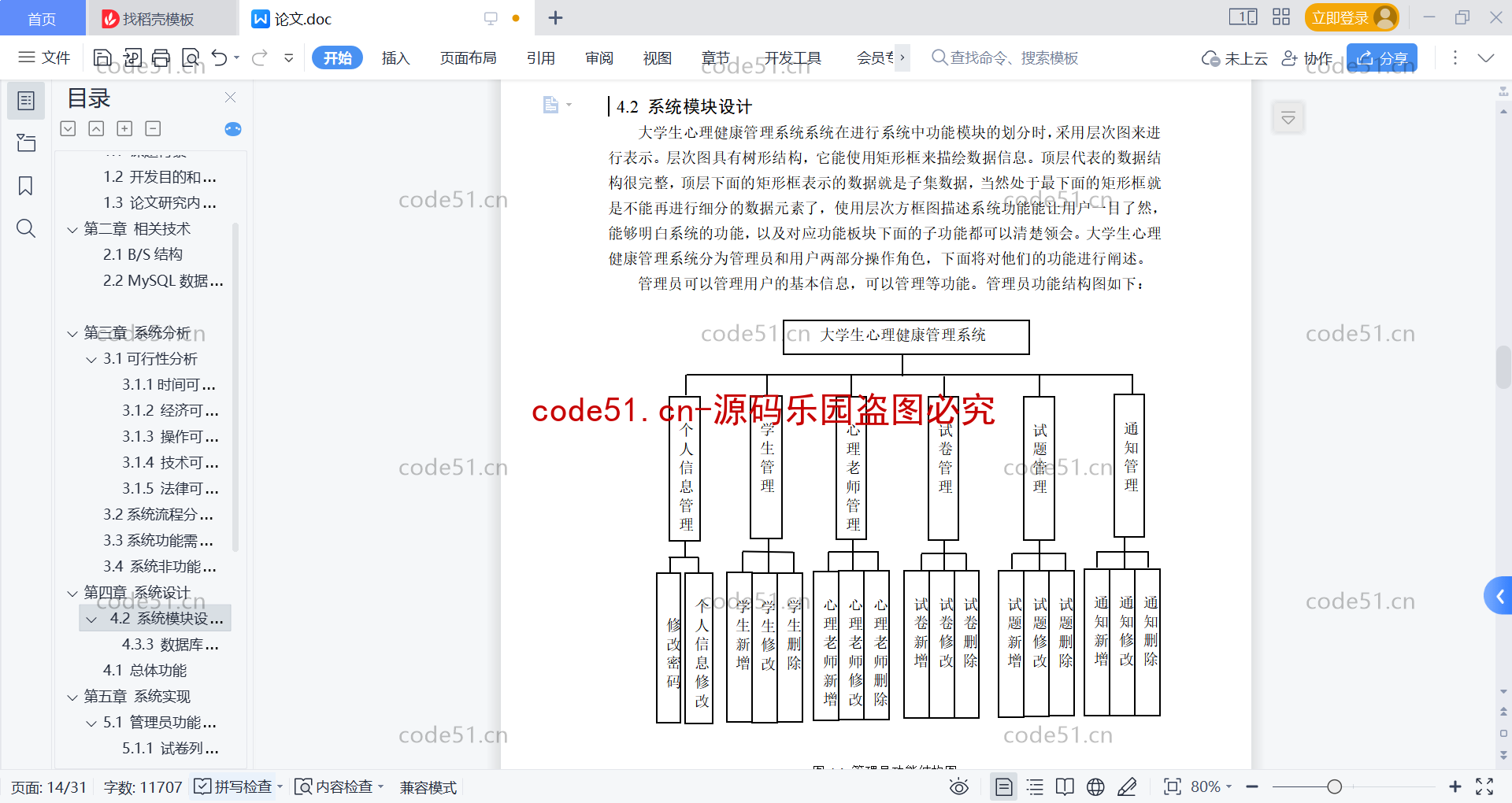Switch to web layout view
This screenshot has height=803, width=1512.
(x=1095, y=786)
